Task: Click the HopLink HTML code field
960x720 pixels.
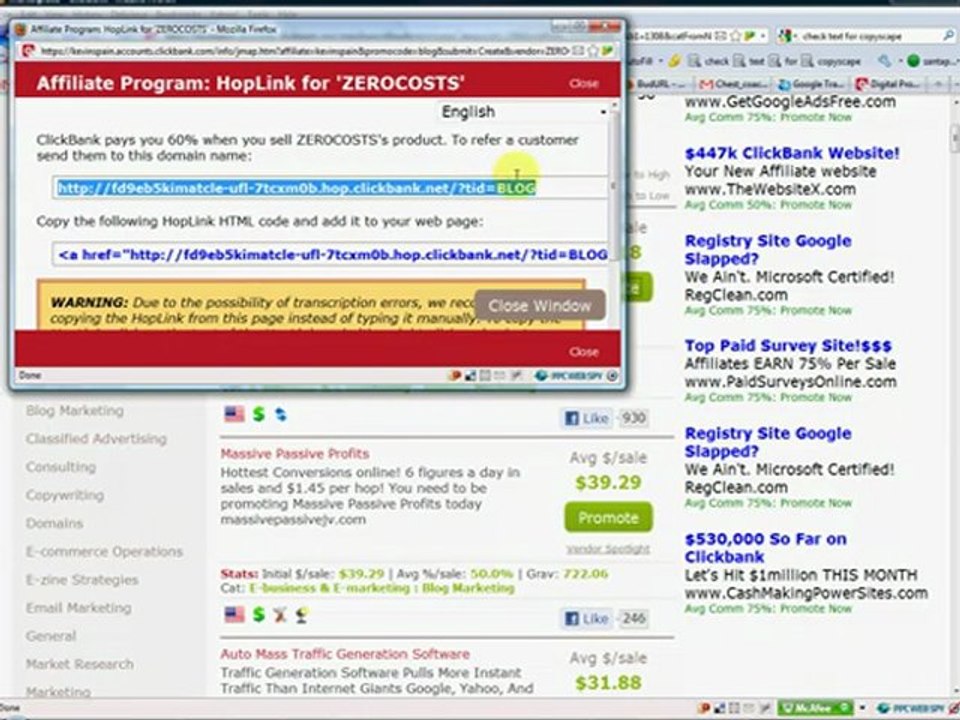Action: pyautogui.click(x=331, y=254)
